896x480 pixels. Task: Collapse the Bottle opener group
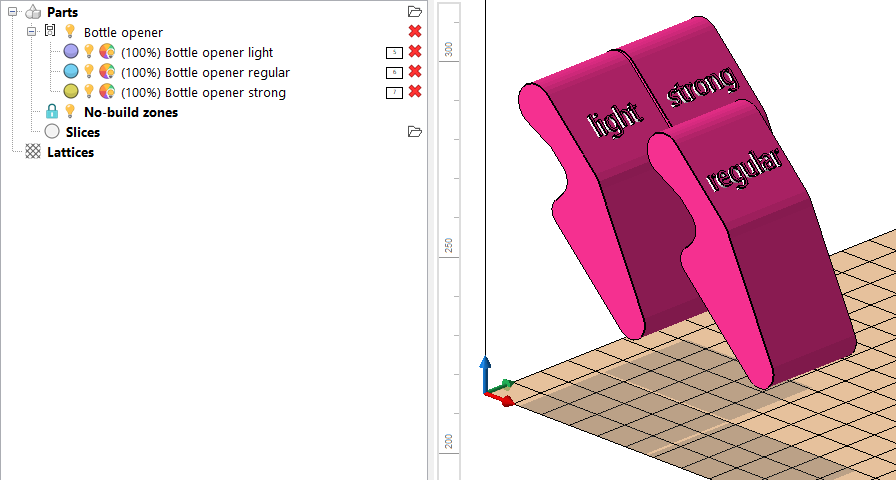tap(31, 31)
